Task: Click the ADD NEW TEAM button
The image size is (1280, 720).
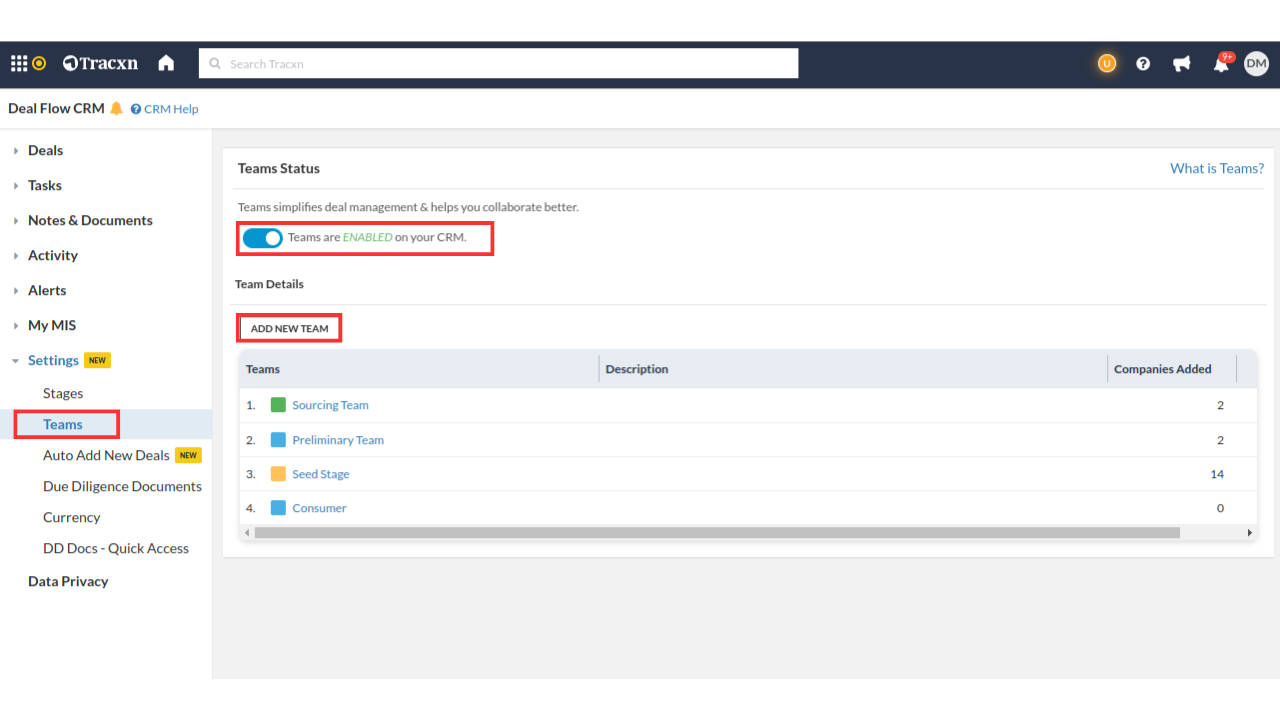Action: click(289, 329)
